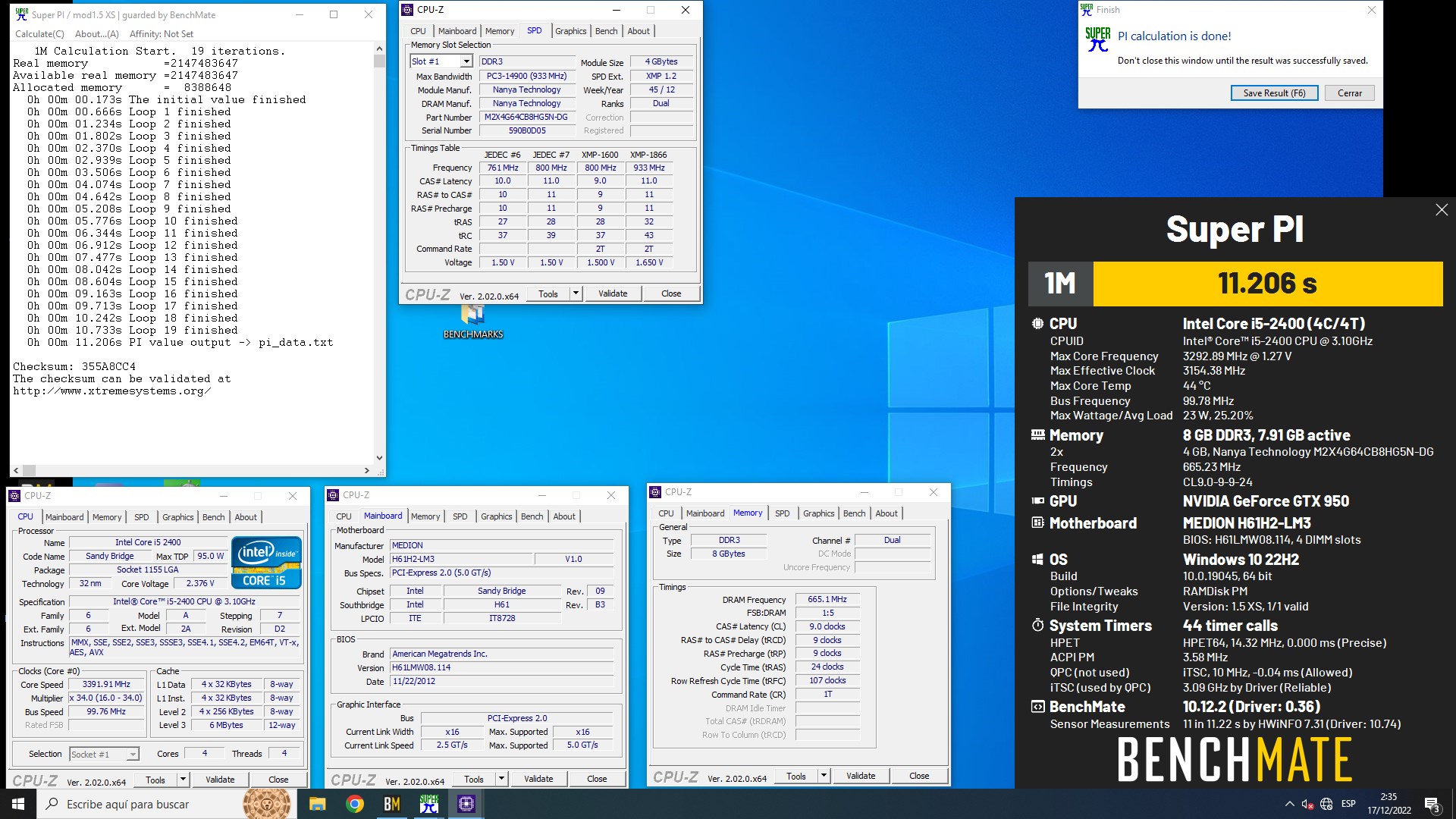
Task: Click Save Result (F6) button
Action: click(1274, 93)
